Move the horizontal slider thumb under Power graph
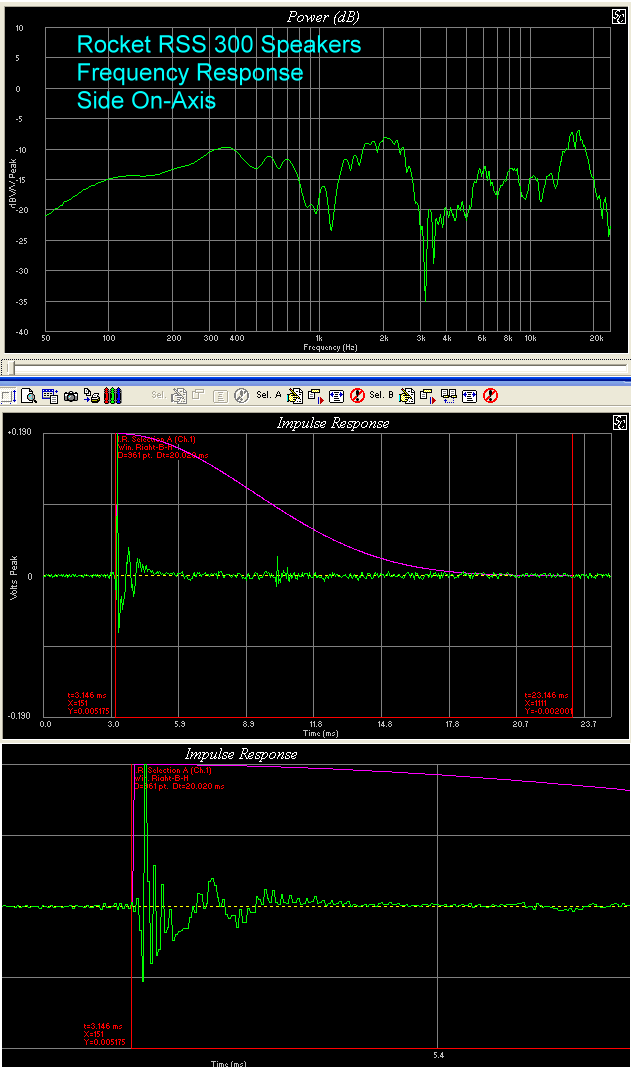631x1067 pixels. [10, 368]
